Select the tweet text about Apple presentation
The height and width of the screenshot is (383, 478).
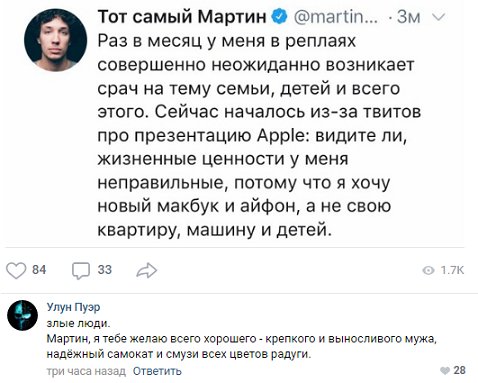tap(259, 135)
